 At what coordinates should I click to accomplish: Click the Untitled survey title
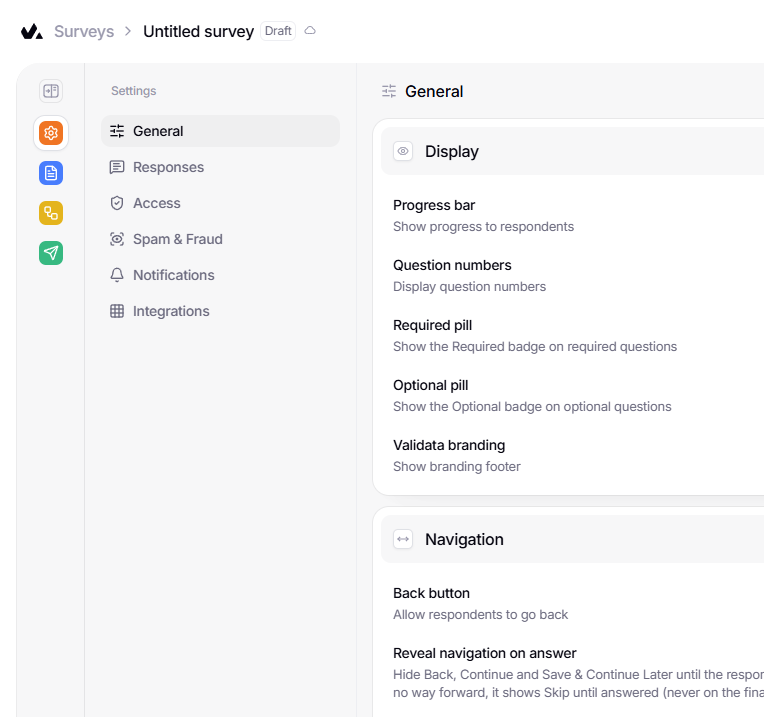pyautogui.click(x=198, y=32)
